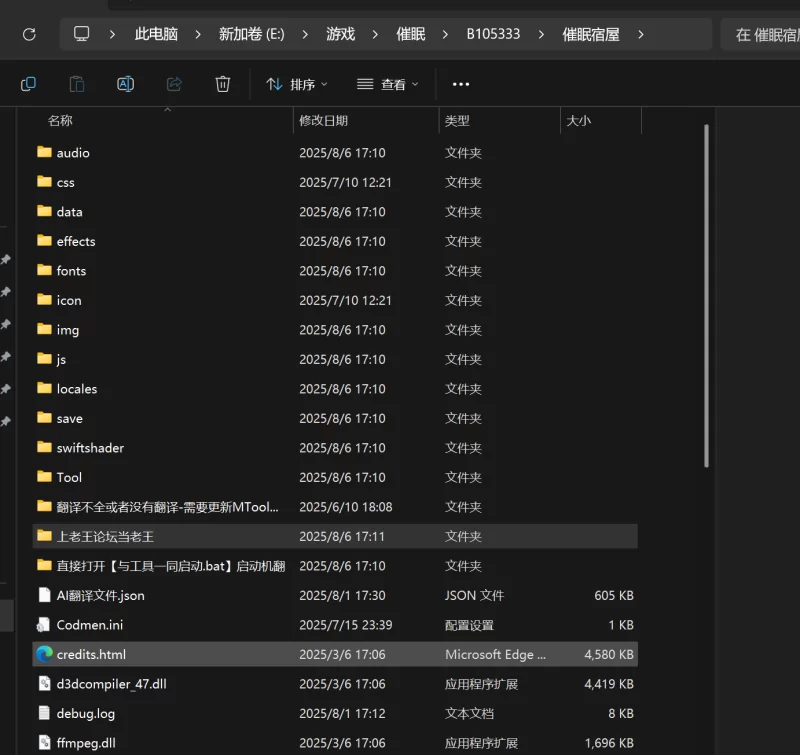
Task: Click the 4,580 KB size cell
Action: pos(609,654)
